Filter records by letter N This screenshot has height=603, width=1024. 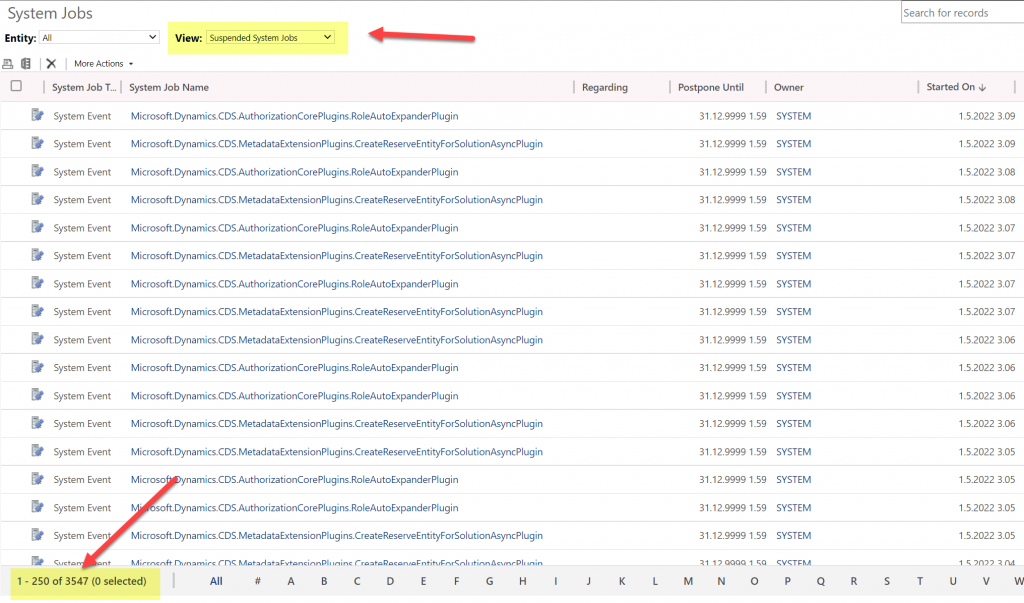click(x=721, y=581)
